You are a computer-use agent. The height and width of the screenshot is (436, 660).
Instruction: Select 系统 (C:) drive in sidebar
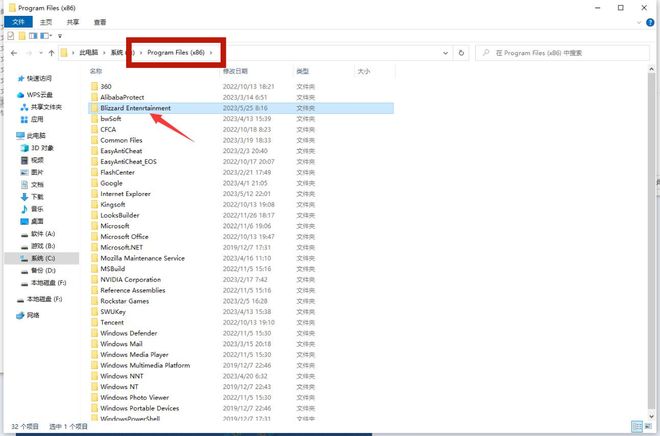click(43, 257)
